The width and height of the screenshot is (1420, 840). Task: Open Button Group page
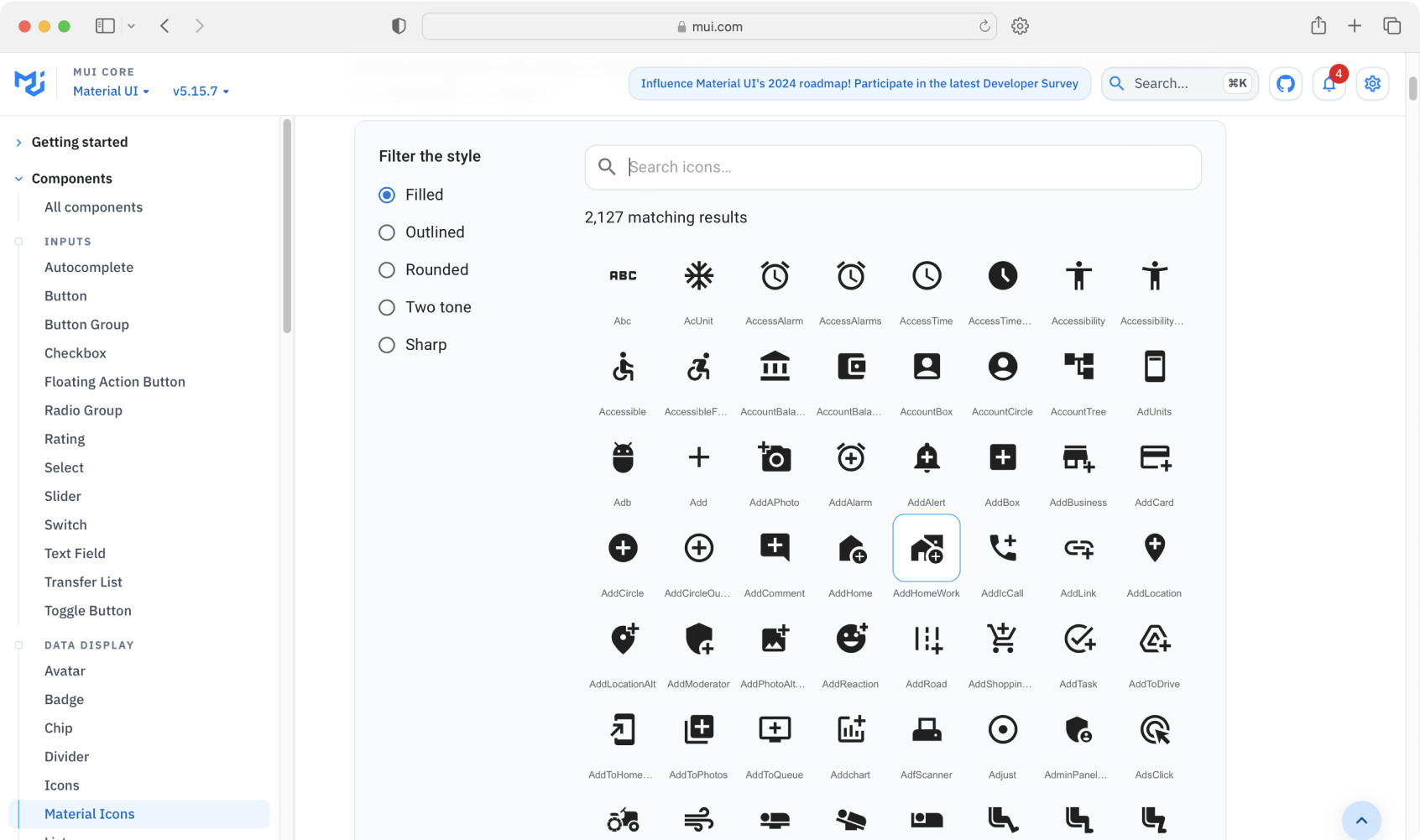point(86,325)
